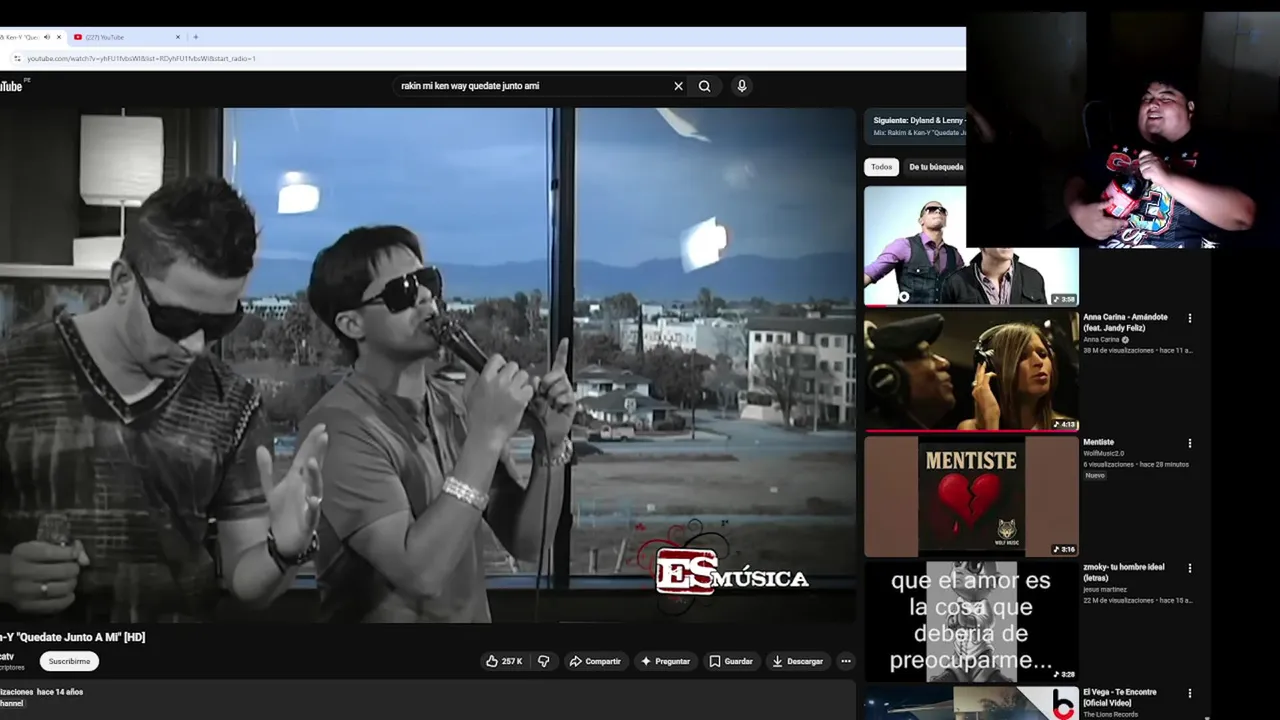This screenshot has height=720, width=1280.
Task: Switch to the (227) YouTube tab
Action: coord(126,37)
